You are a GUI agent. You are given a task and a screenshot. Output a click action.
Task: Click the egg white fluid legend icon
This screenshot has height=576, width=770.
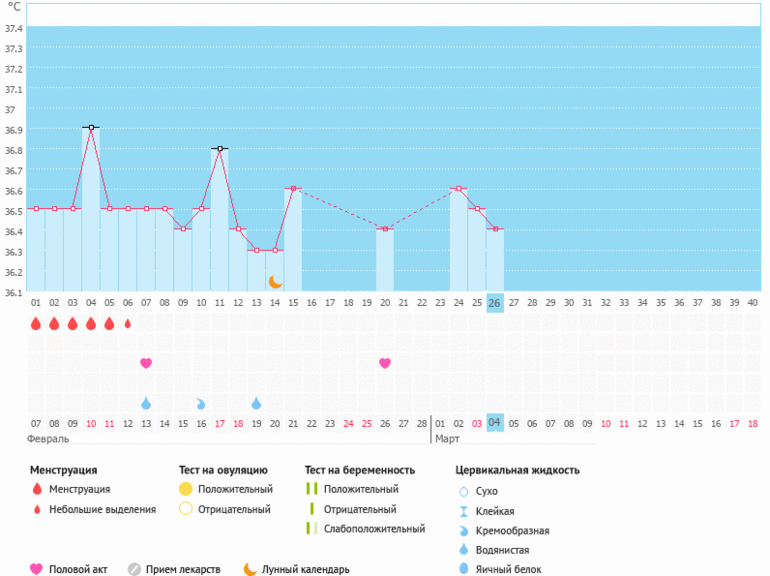click(463, 569)
